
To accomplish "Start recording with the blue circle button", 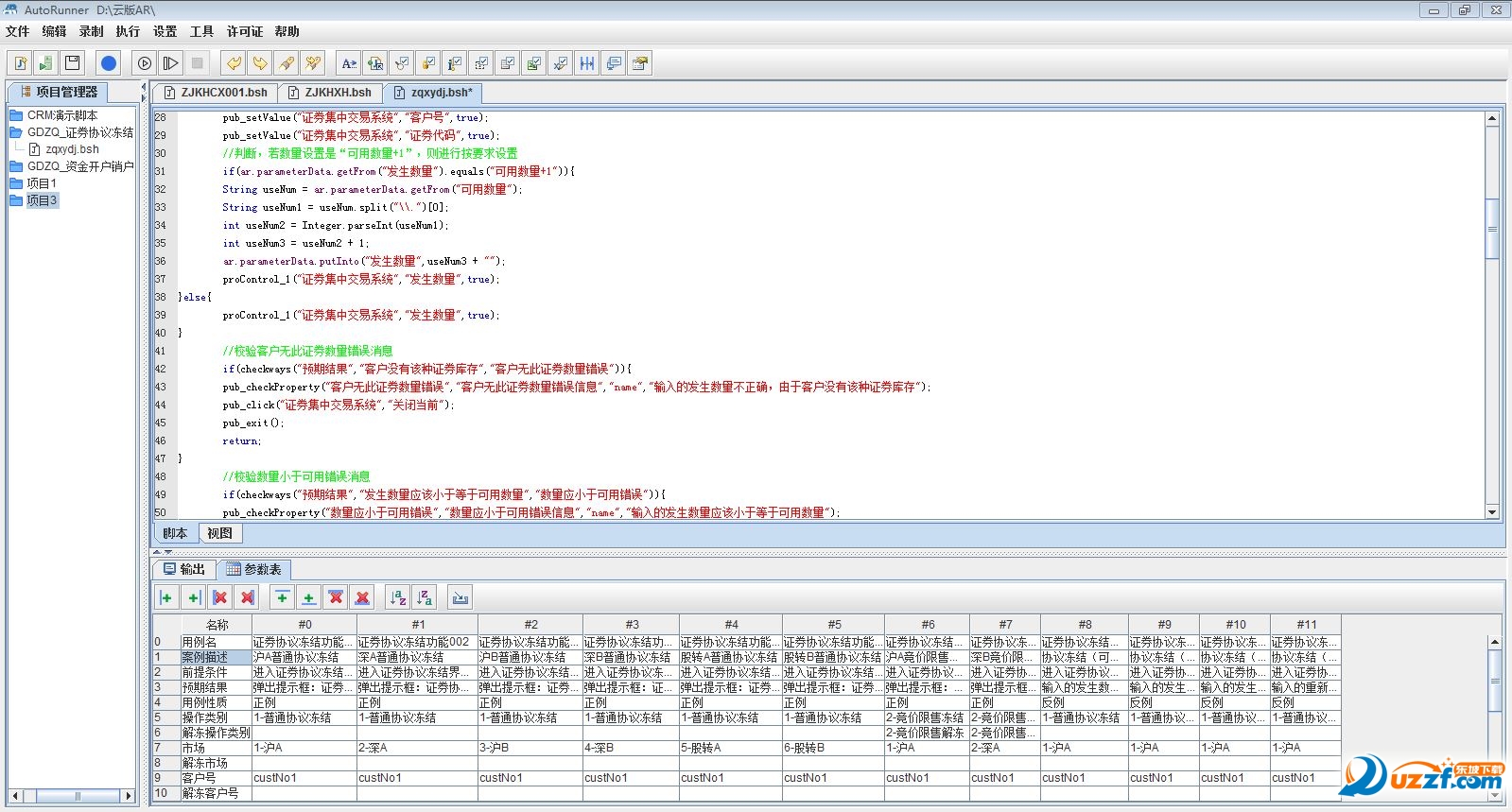I will tap(109, 63).
